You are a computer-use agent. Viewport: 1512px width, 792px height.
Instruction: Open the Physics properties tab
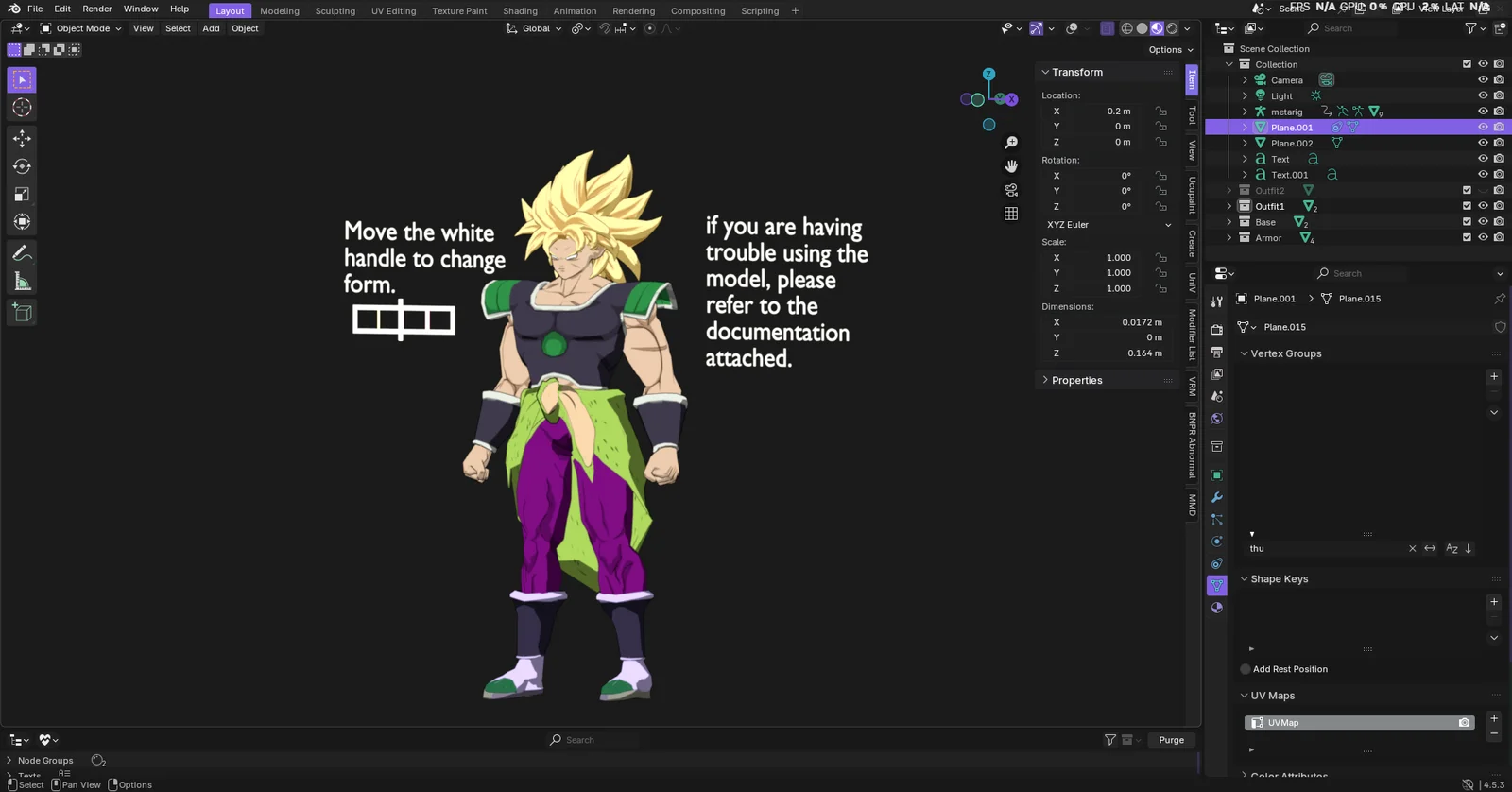point(1217,542)
